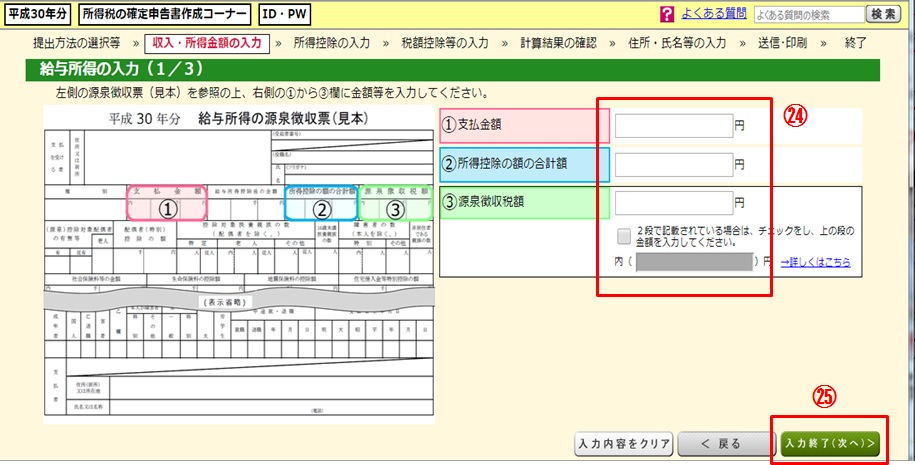Click 入力終了(次へ)> button
This screenshot has height=465, width=915.
click(x=830, y=443)
